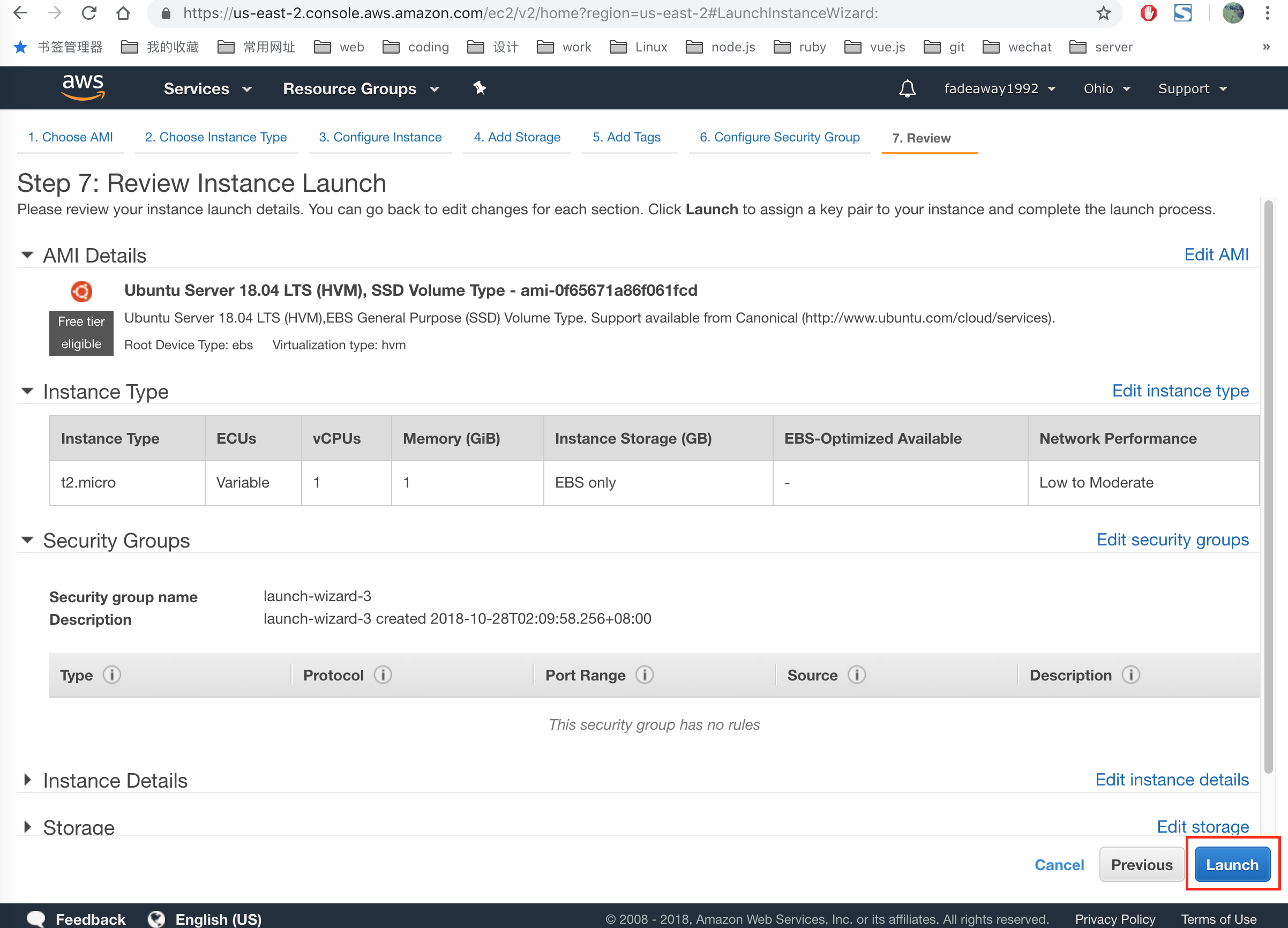This screenshot has width=1288, height=928.
Task: Open the fadeaway1992 account dropdown
Action: tap(999, 88)
